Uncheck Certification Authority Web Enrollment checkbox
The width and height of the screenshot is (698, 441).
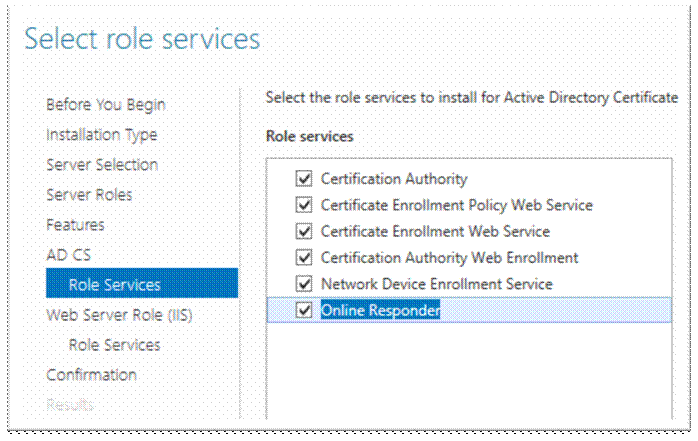tap(304, 257)
